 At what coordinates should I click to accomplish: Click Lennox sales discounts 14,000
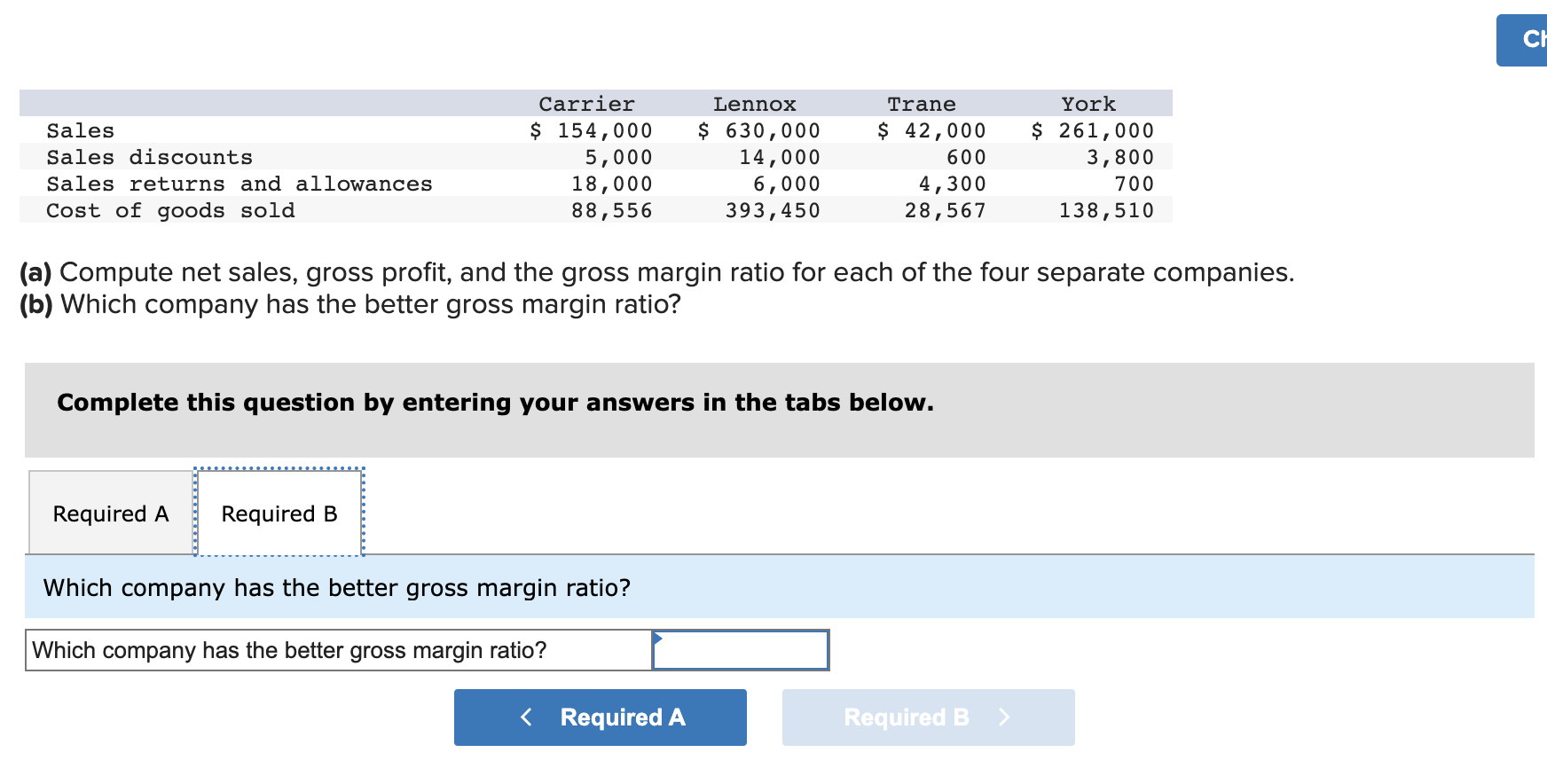click(x=781, y=157)
